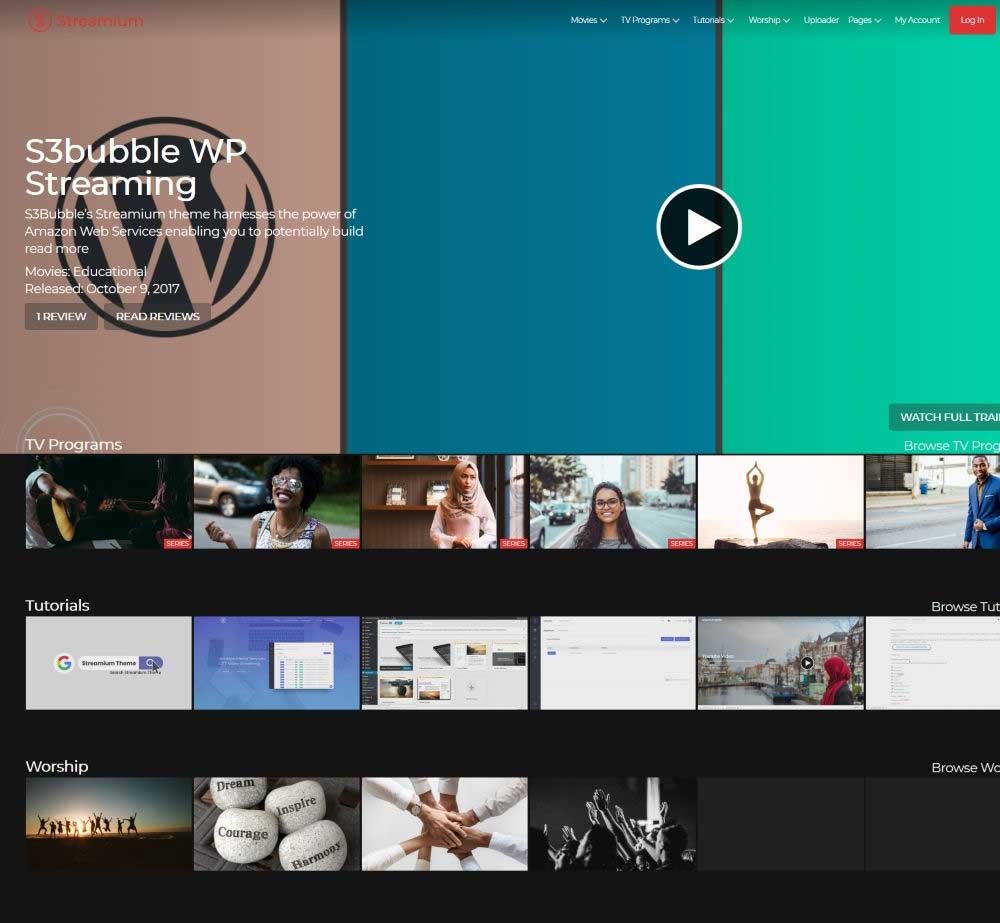The height and width of the screenshot is (923, 1000).
Task: Click SERIES badge on yoga pose thumbnail
Action: coord(849,543)
